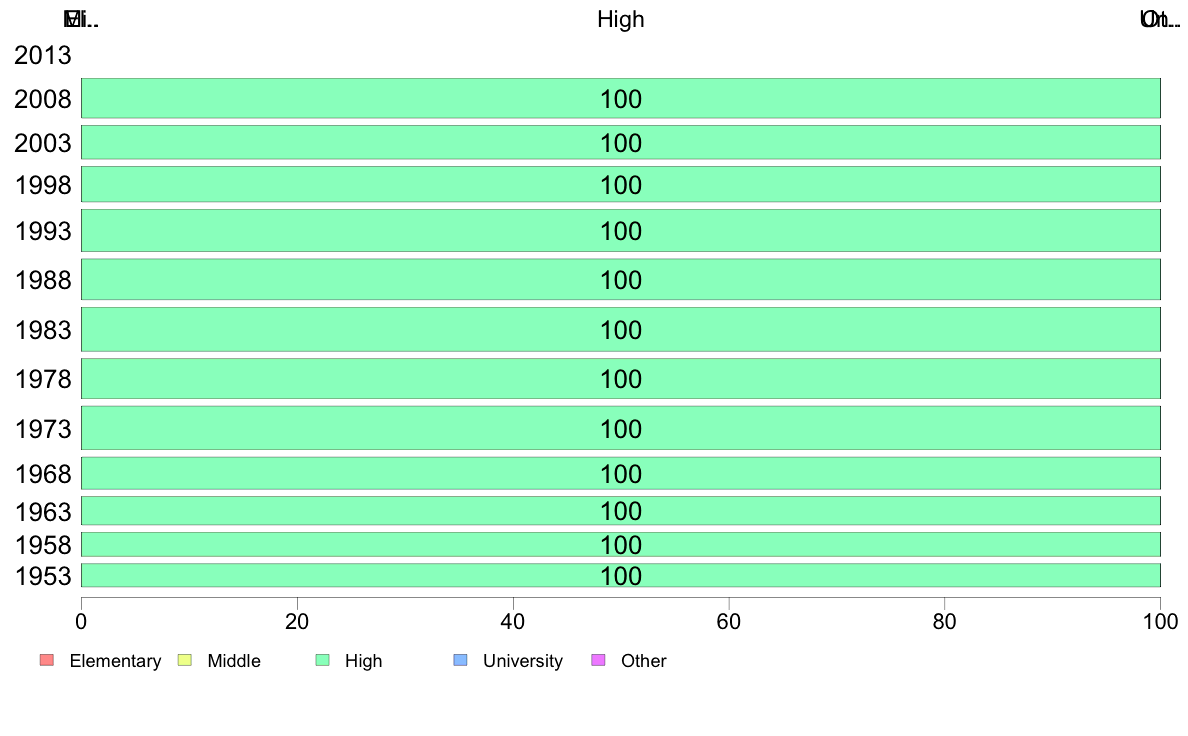Select the 1953 bar
The image size is (1188, 736).
[621, 575]
